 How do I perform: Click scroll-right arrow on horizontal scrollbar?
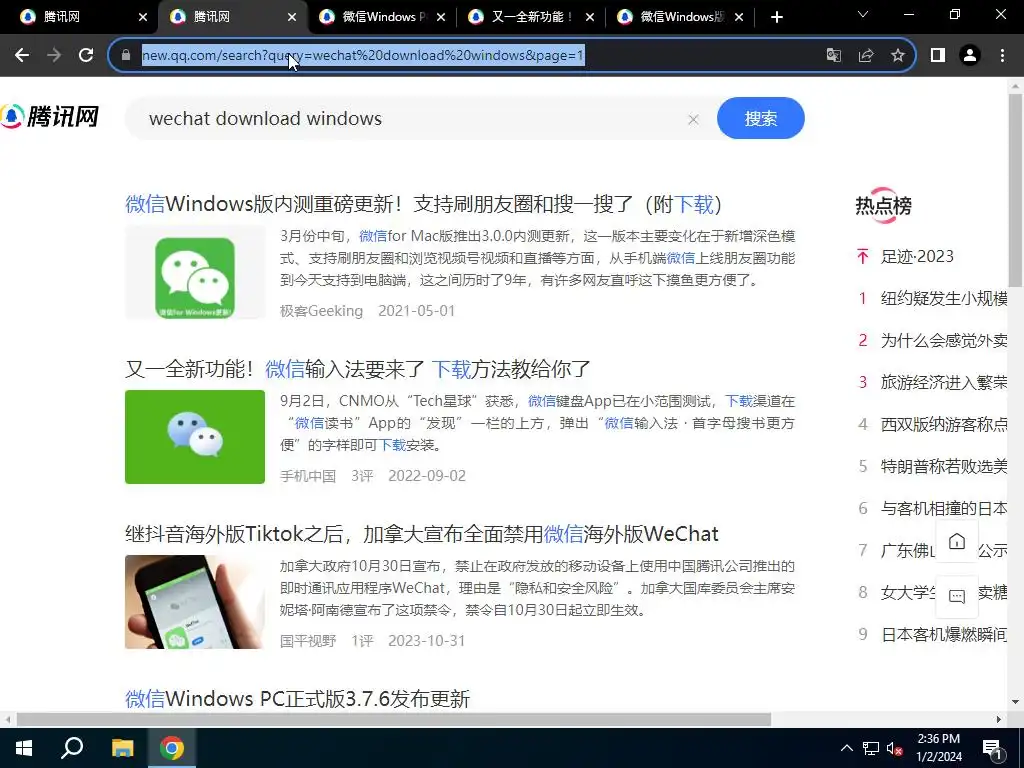[999, 719]
